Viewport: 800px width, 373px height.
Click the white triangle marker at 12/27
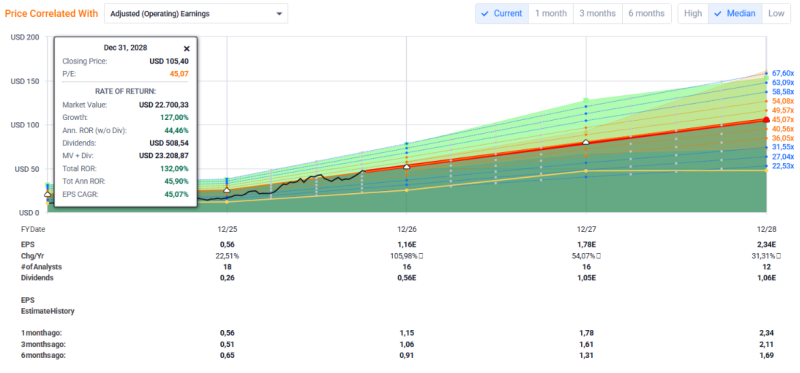pos(586,142)
